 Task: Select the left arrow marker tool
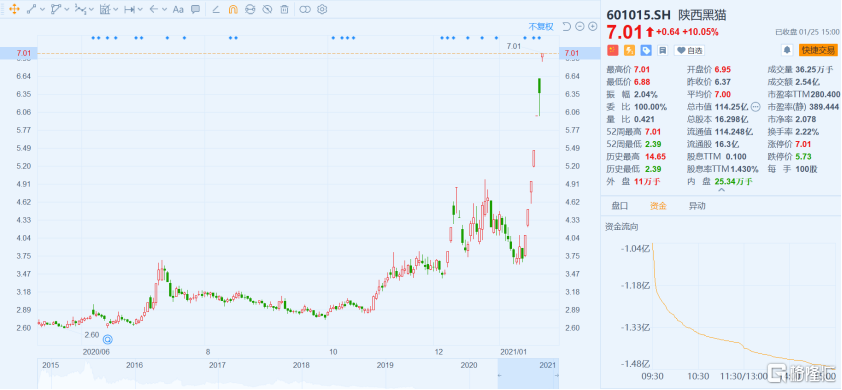154,9
